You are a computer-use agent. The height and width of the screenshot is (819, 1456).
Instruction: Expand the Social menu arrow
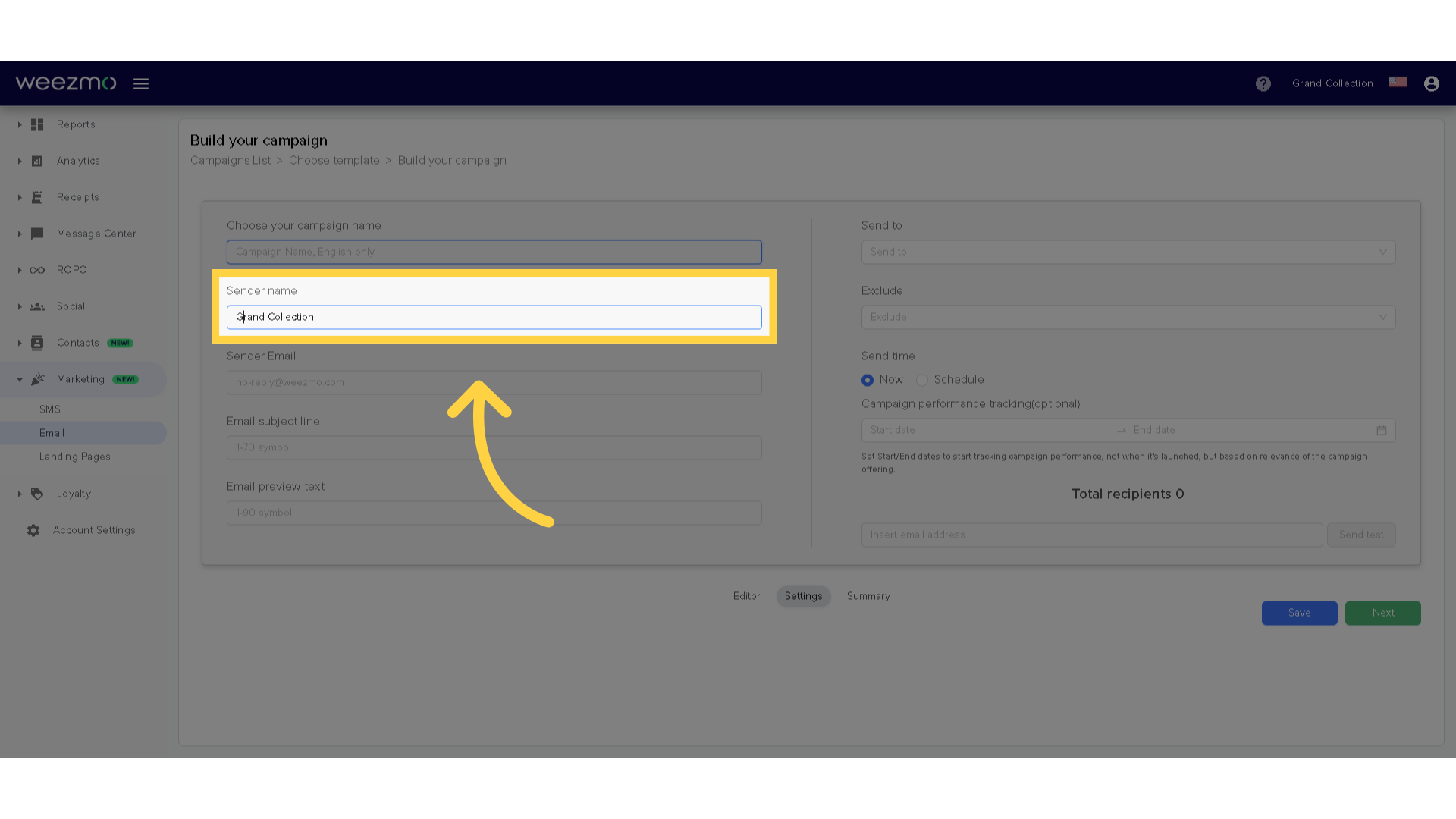click(x=20, y=306)
